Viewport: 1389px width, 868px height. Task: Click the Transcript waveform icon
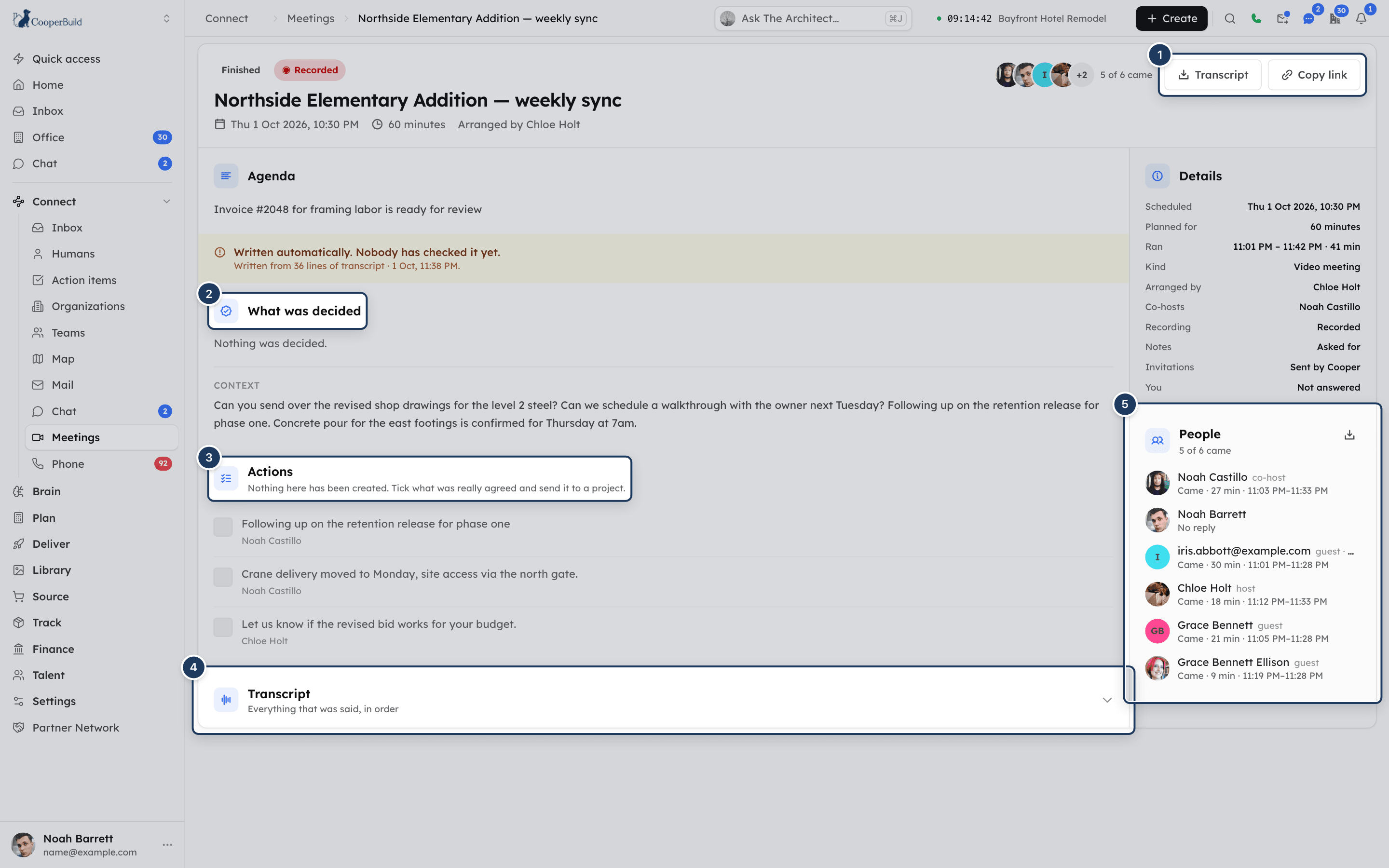pos(226,700)
